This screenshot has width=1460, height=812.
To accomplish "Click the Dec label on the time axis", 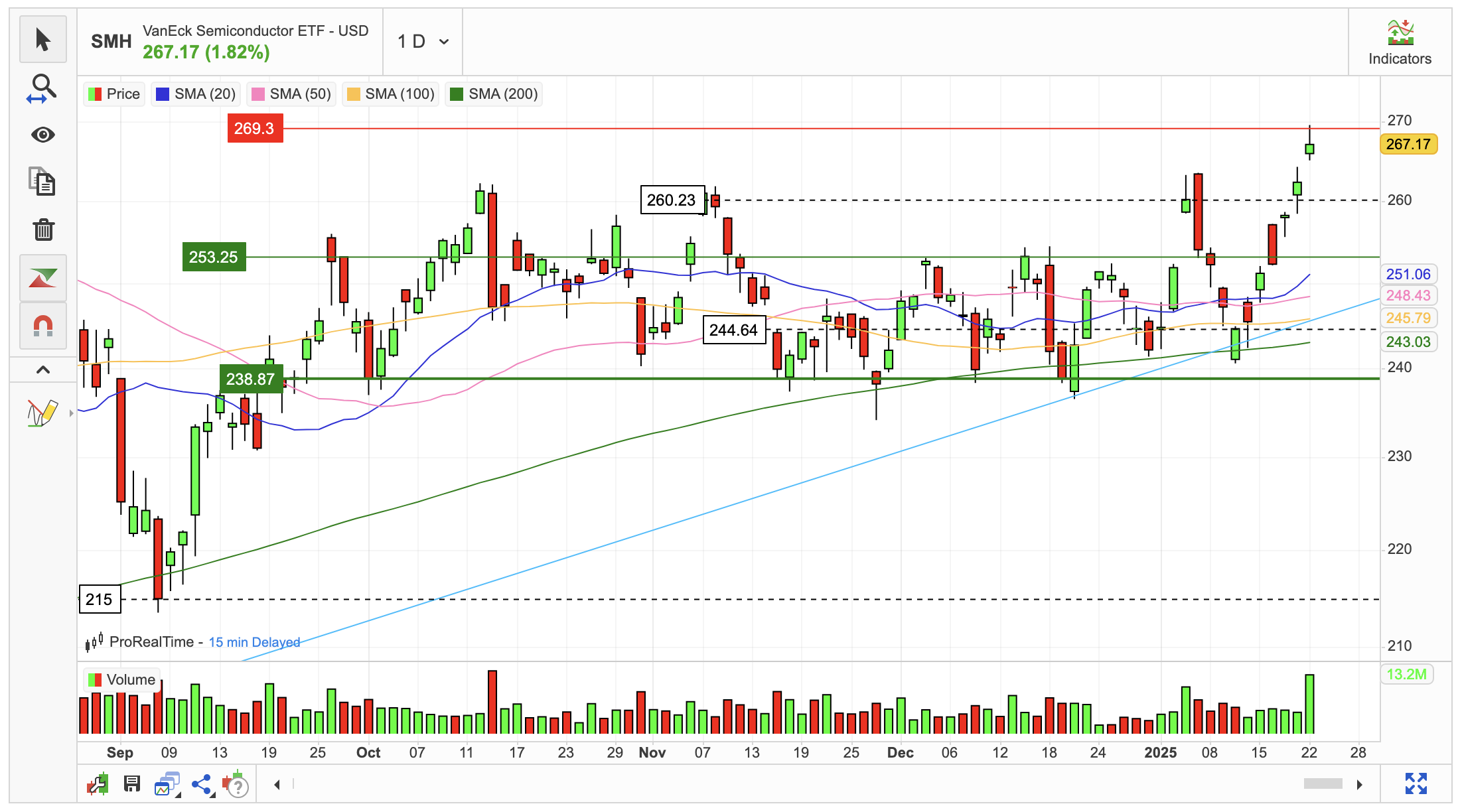I will [x=901, y=753].
